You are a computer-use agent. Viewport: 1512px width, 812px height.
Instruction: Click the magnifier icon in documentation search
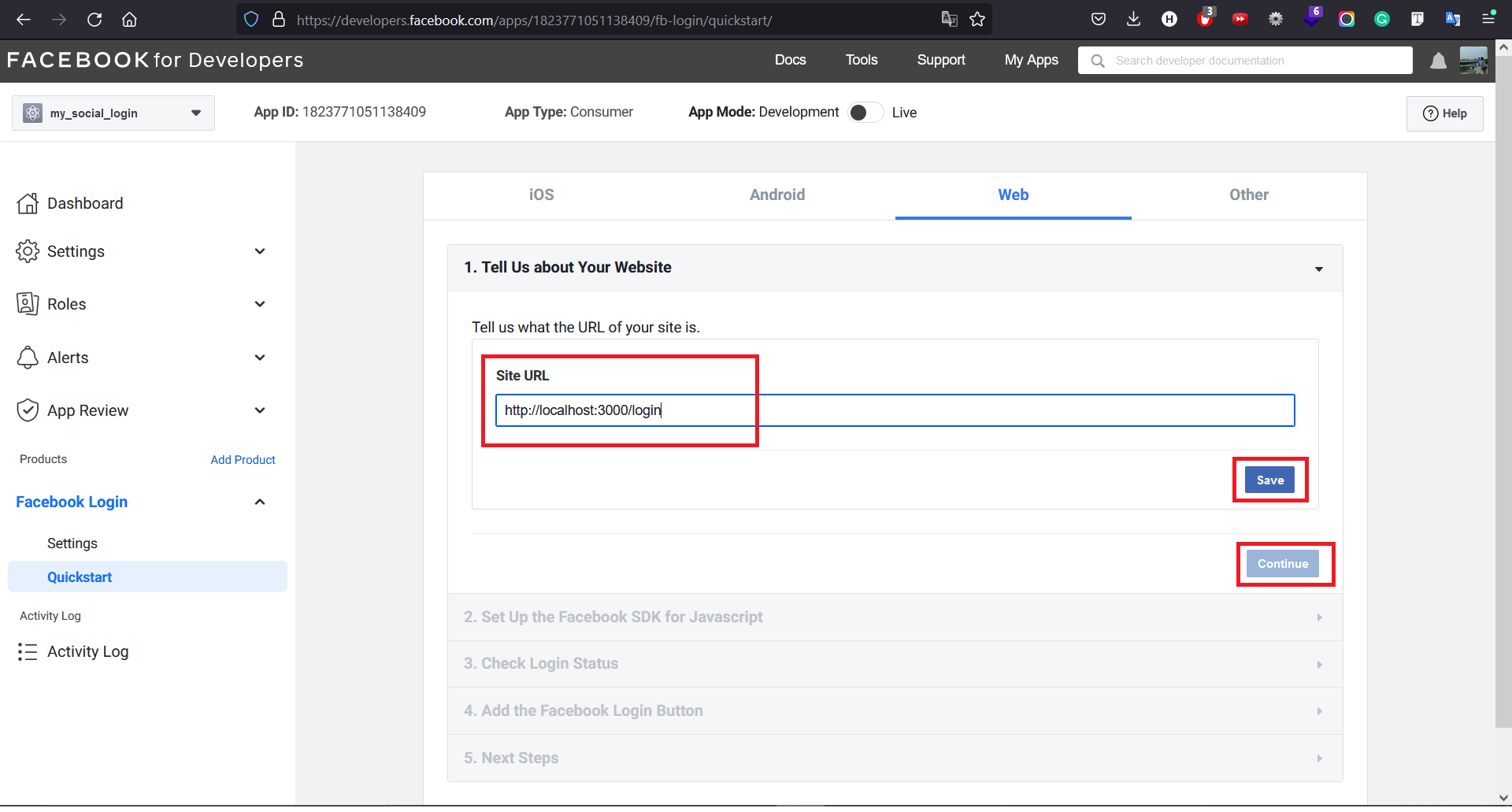1098,61
